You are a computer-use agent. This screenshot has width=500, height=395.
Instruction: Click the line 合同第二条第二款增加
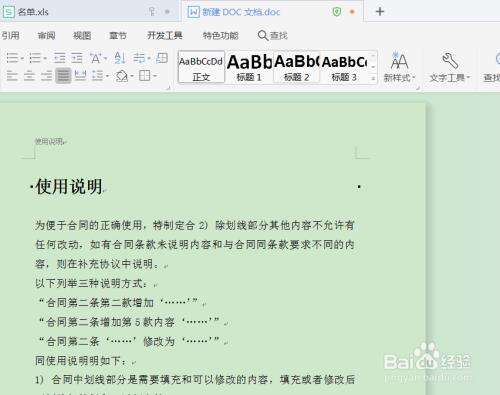point(118,303)
